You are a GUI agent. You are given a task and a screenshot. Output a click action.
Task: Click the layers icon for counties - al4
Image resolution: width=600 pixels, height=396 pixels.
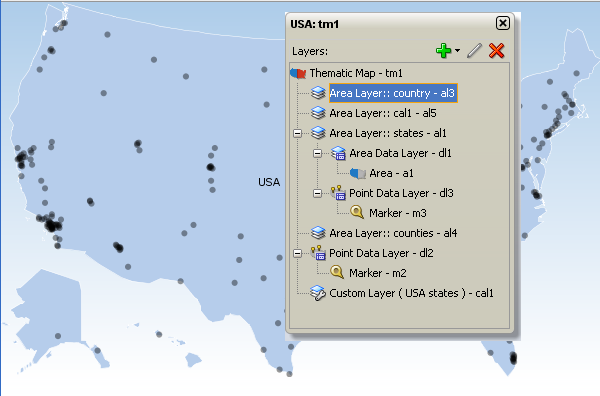pos(318,233)
